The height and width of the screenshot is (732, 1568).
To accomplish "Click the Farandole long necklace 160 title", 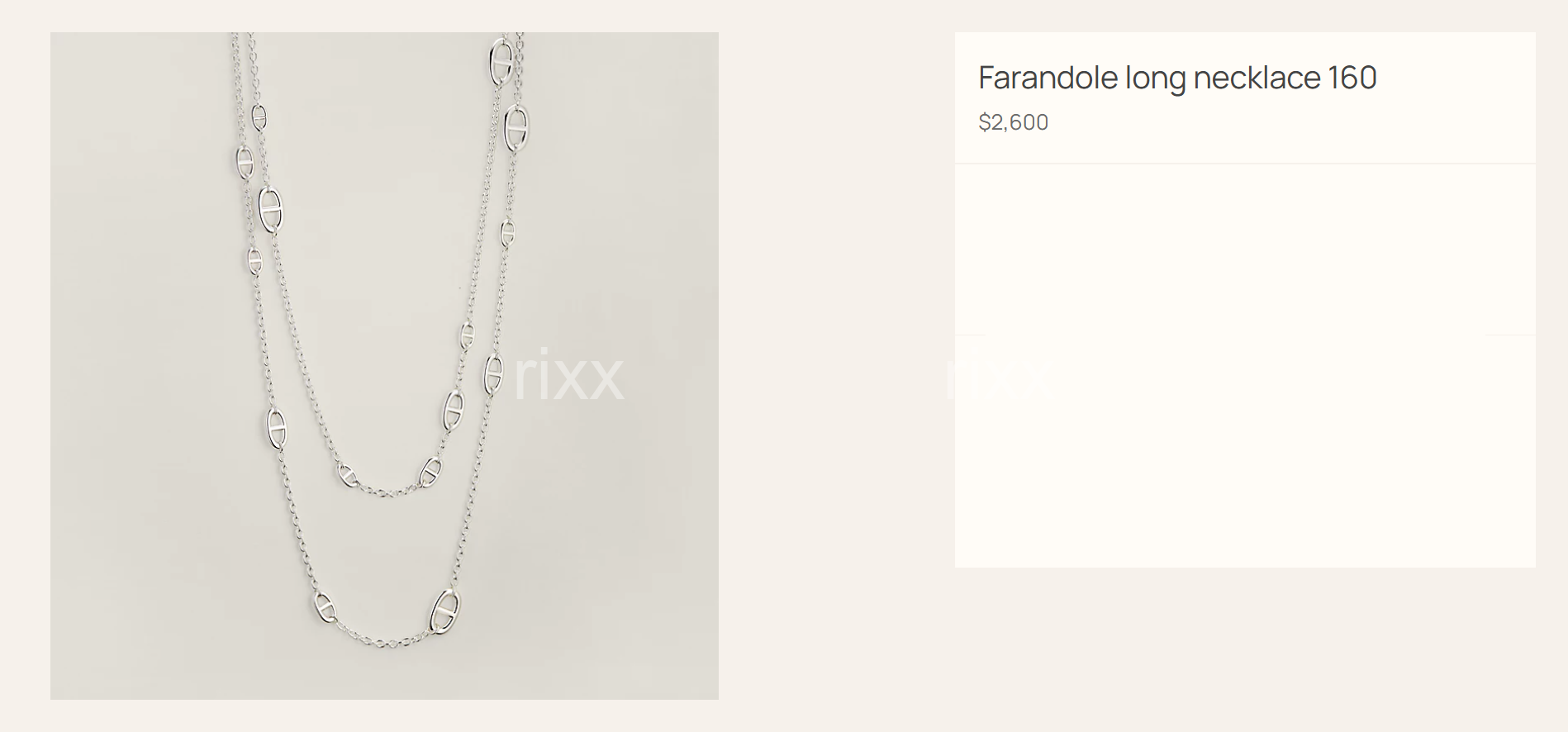I will [1177, 78].
